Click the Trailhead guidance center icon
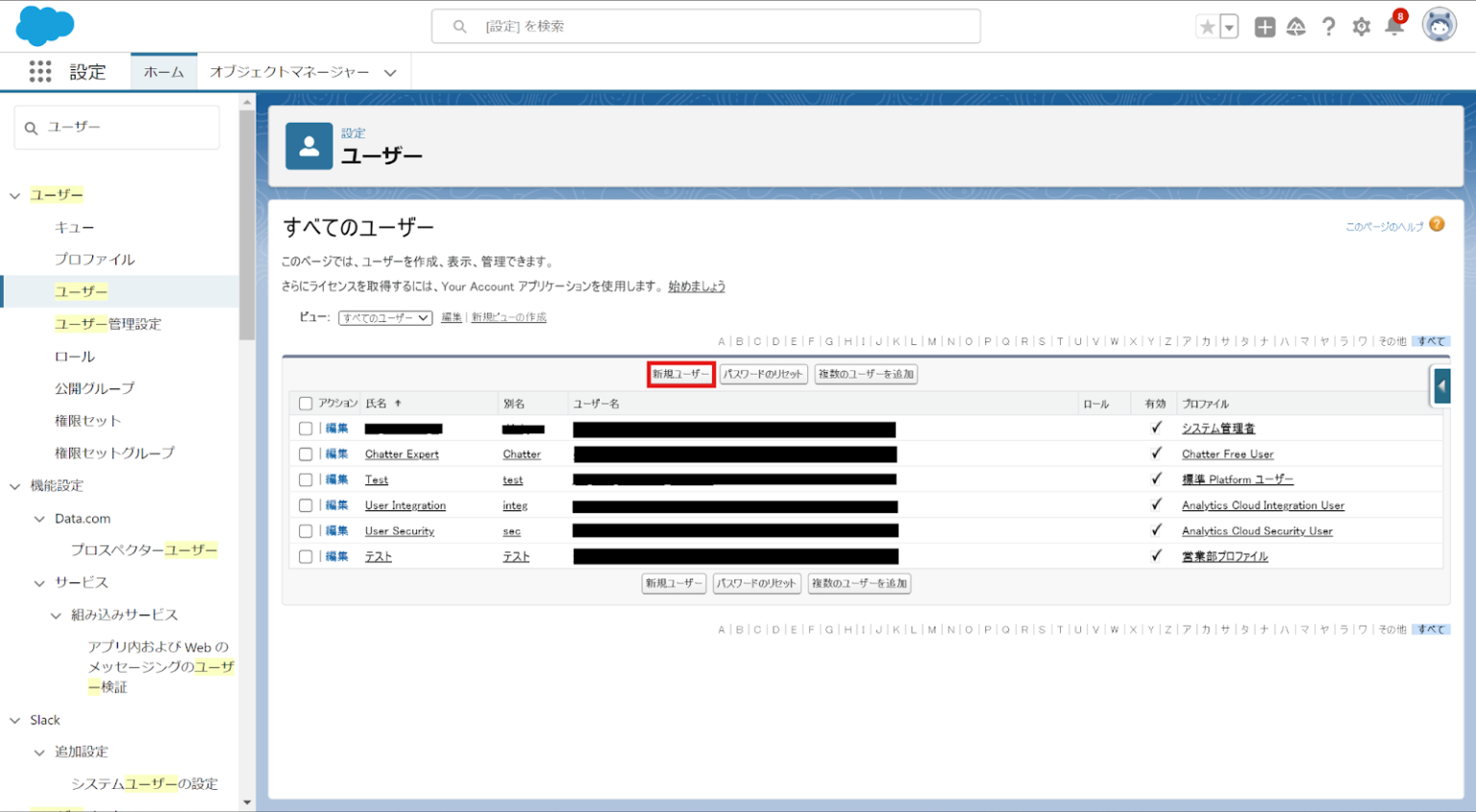This screenshot has width=1476, height=812. [1296, 26]
